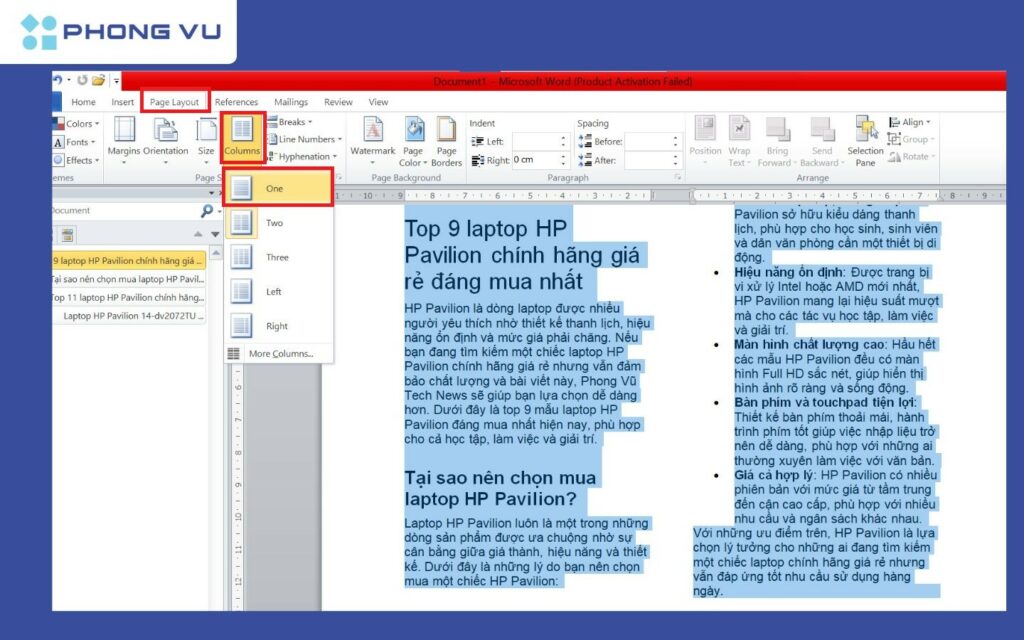Open the Mailings tab
This screenshot has width=1024, height=640.
pyautogui.click(x=291, y=102)
